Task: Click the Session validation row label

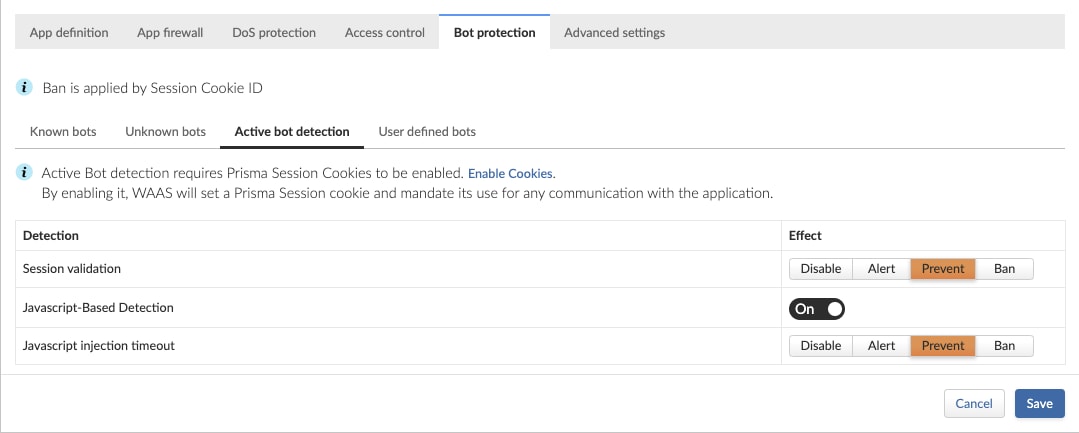Action: pos(72,269)
